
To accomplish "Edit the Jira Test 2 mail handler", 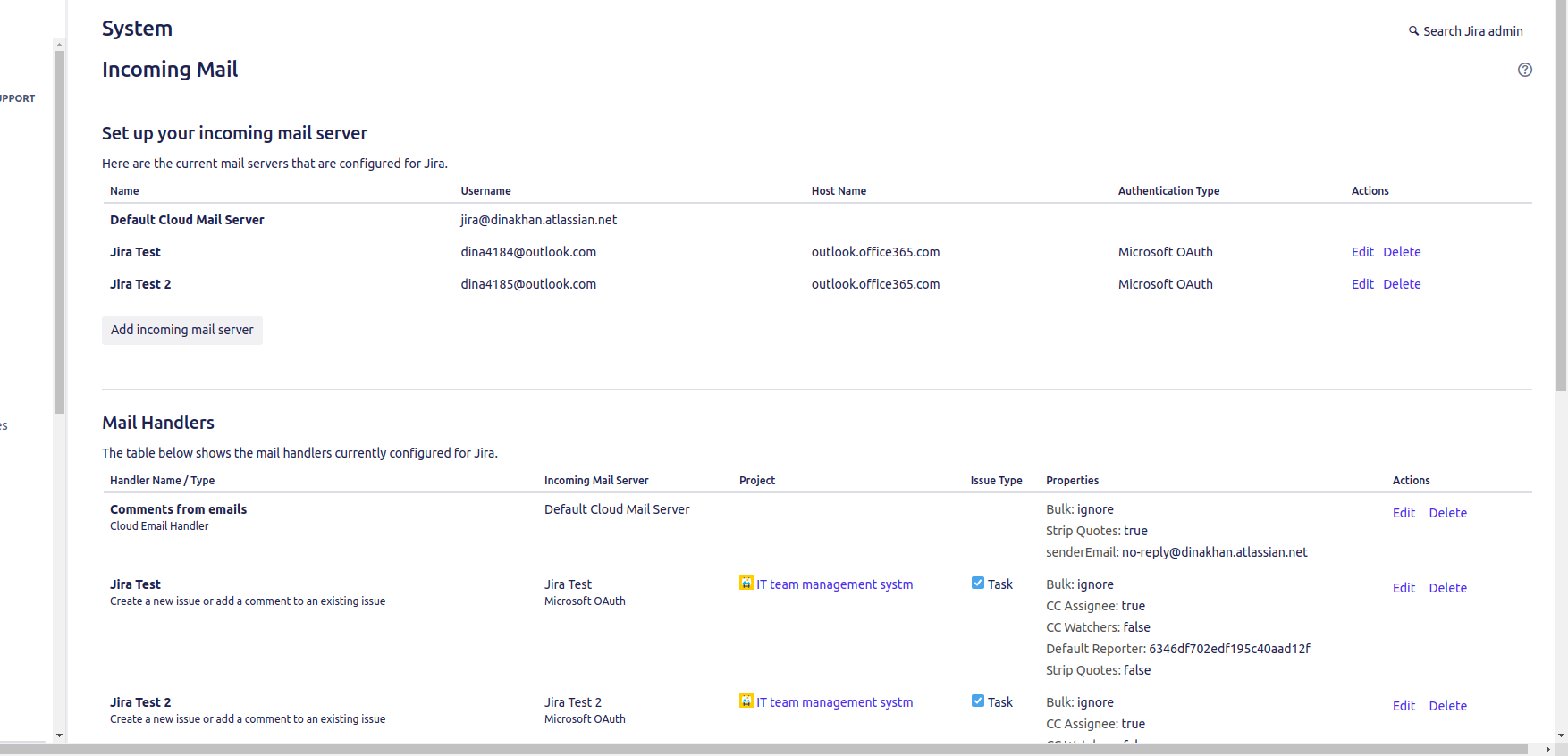I will point(1404,706).
